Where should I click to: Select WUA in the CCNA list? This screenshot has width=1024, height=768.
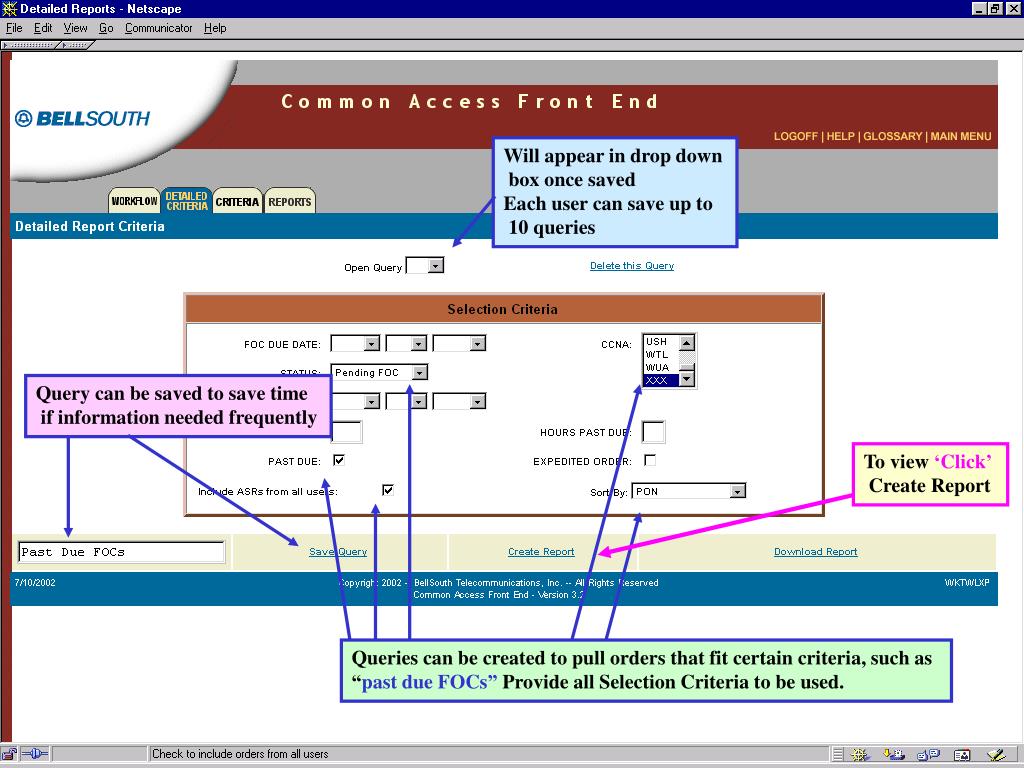click(661, 367)
